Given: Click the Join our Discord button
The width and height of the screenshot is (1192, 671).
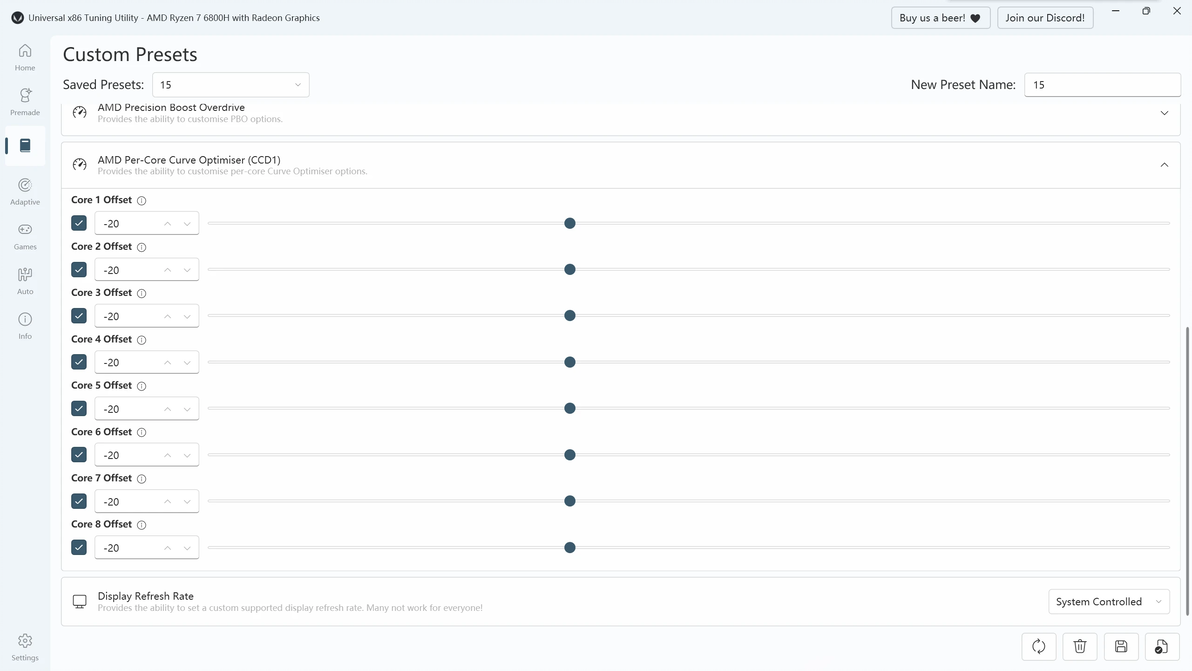Looking at the screenshot, I should click(1045, 17).
